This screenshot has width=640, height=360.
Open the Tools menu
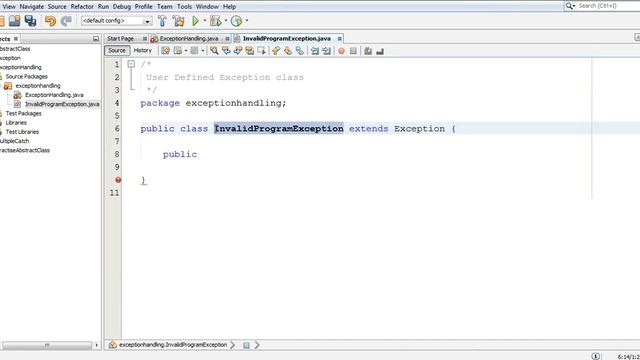tap(184, 7)
